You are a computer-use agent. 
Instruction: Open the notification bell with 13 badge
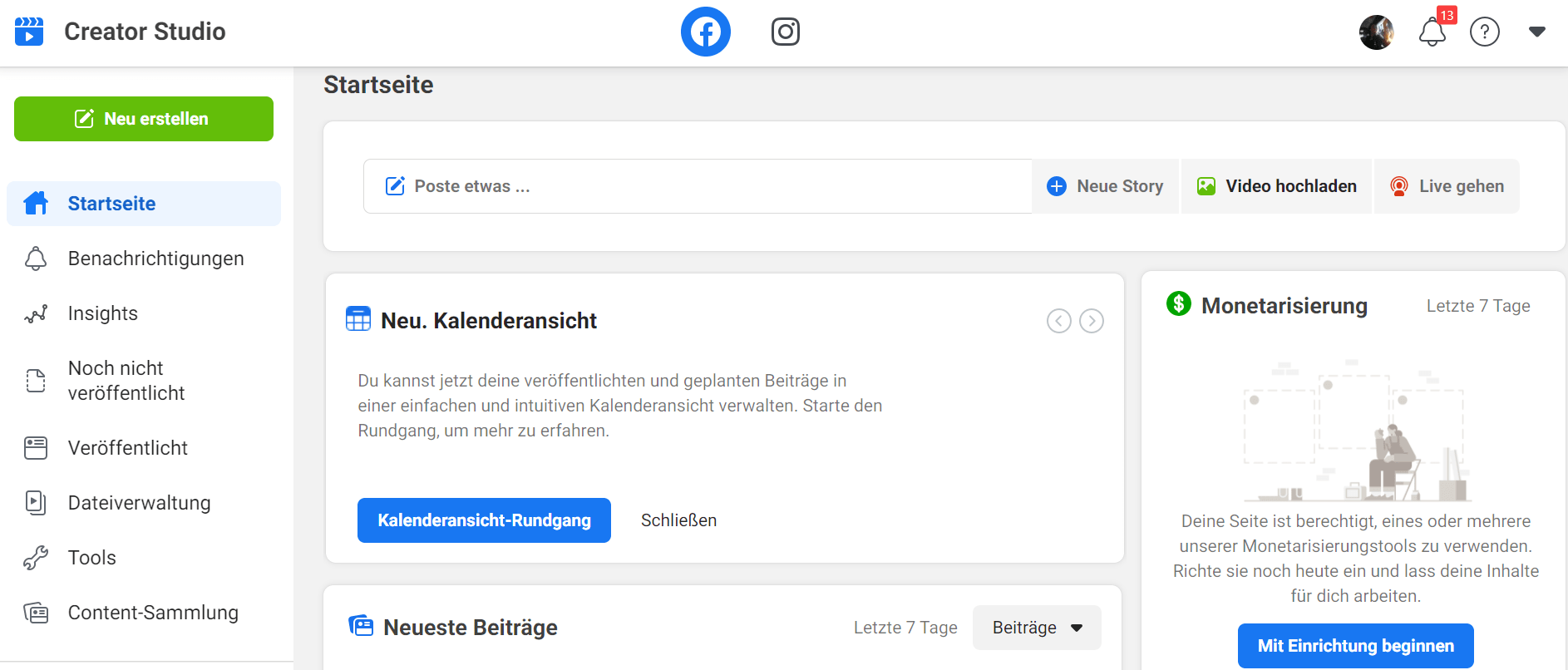coord(1433,32)
